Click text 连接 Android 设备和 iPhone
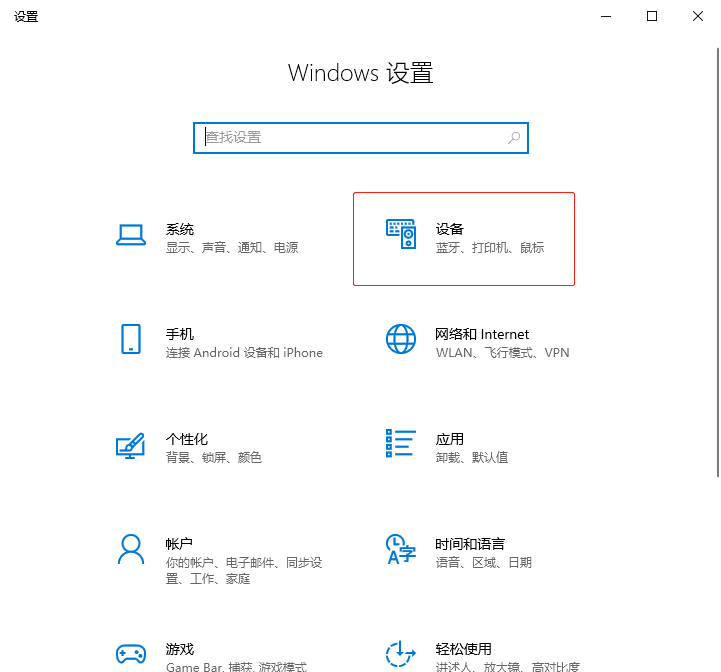This screenshot has height=672, width=721. point(244,352)
